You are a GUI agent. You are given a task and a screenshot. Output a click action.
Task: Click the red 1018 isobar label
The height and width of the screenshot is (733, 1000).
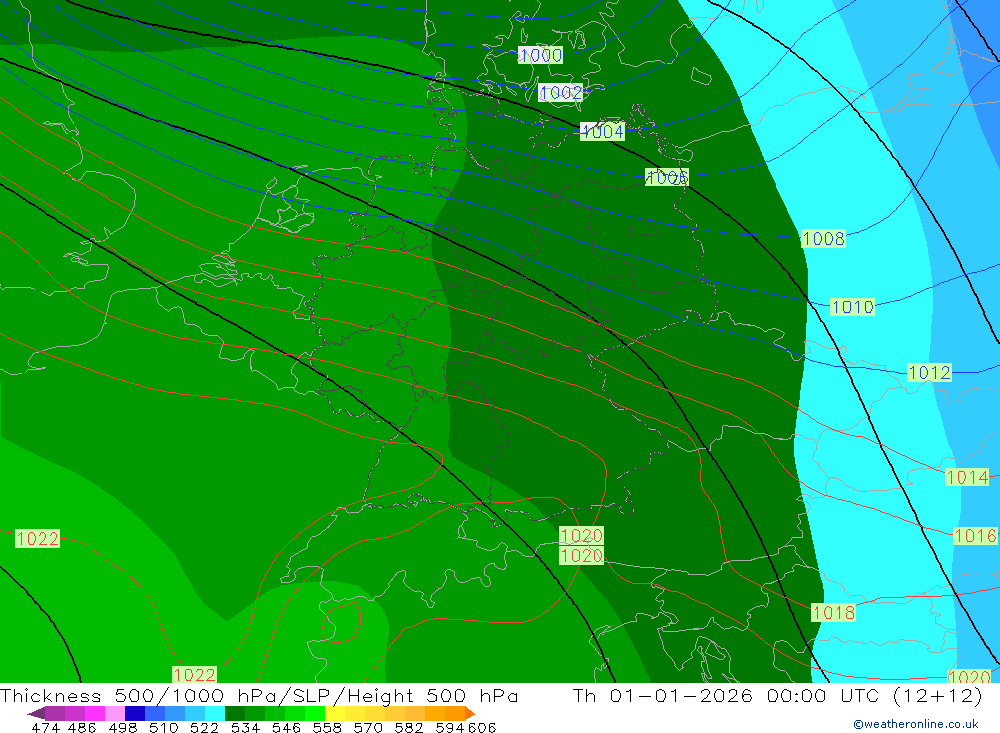[x=834, y=613]
